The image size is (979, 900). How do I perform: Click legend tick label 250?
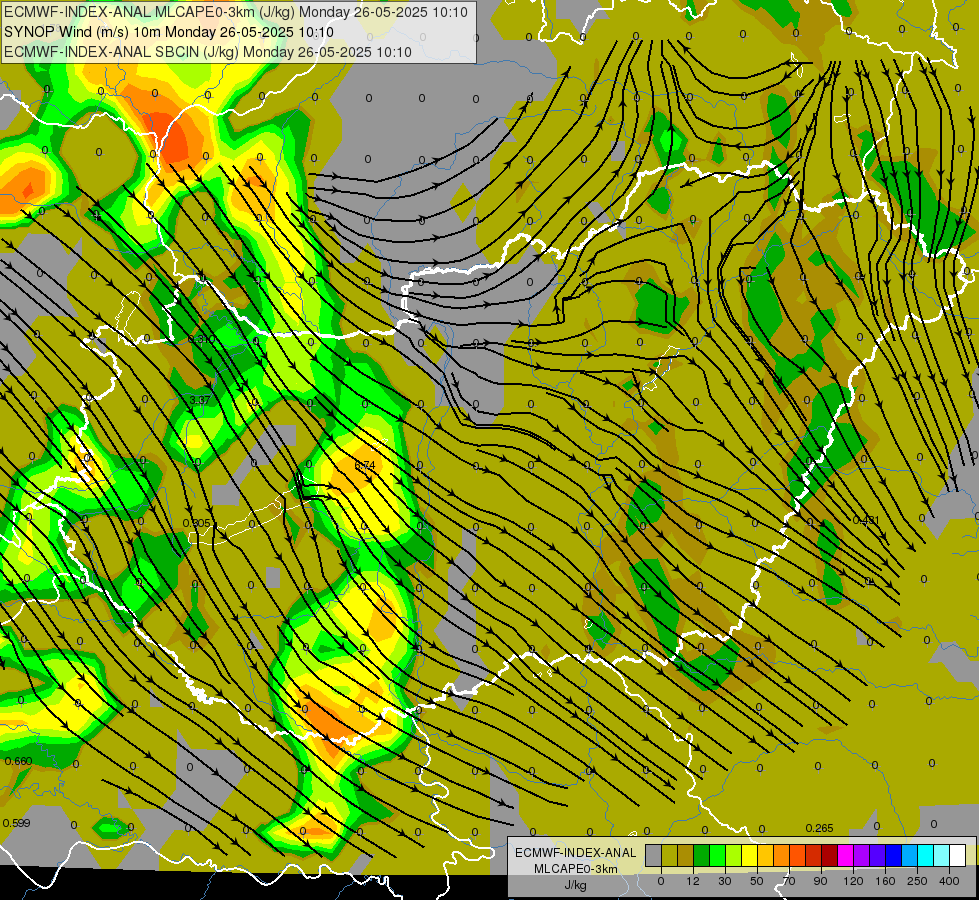[x=917, y=881]
